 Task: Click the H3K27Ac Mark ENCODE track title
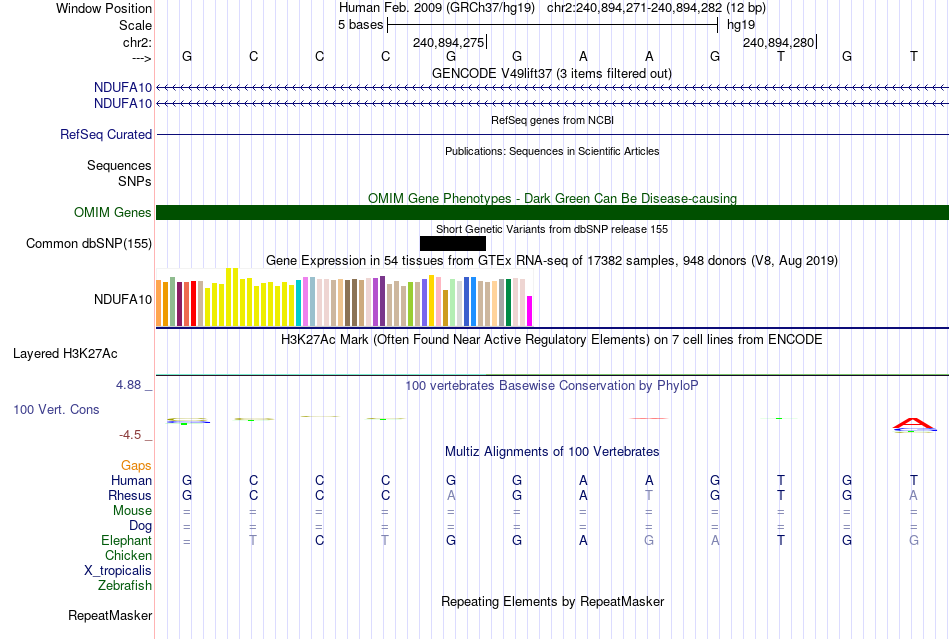point(551,339)
